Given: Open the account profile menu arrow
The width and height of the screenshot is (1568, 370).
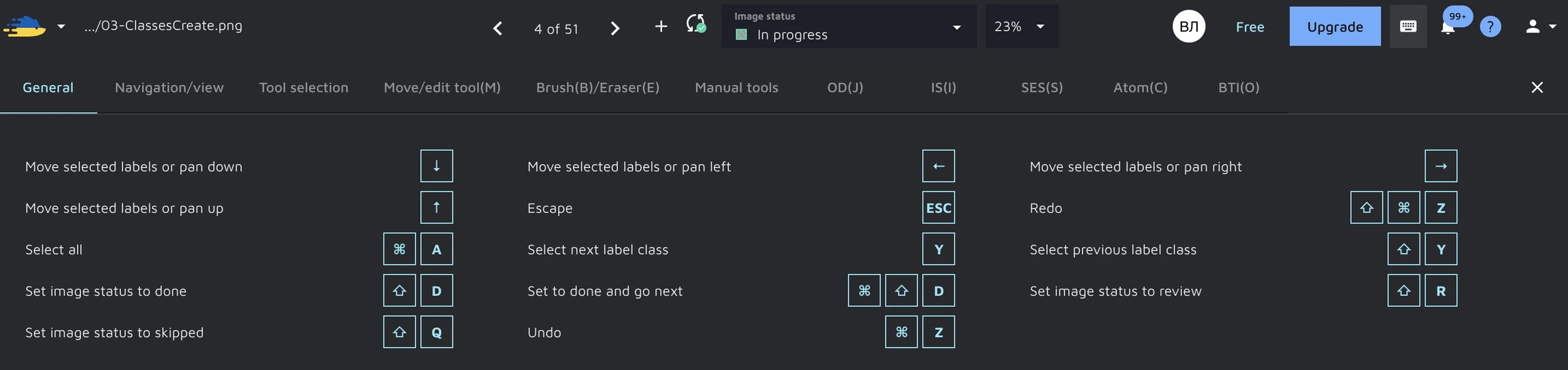Looking at the screenshot, I should tap(1552, 27).
